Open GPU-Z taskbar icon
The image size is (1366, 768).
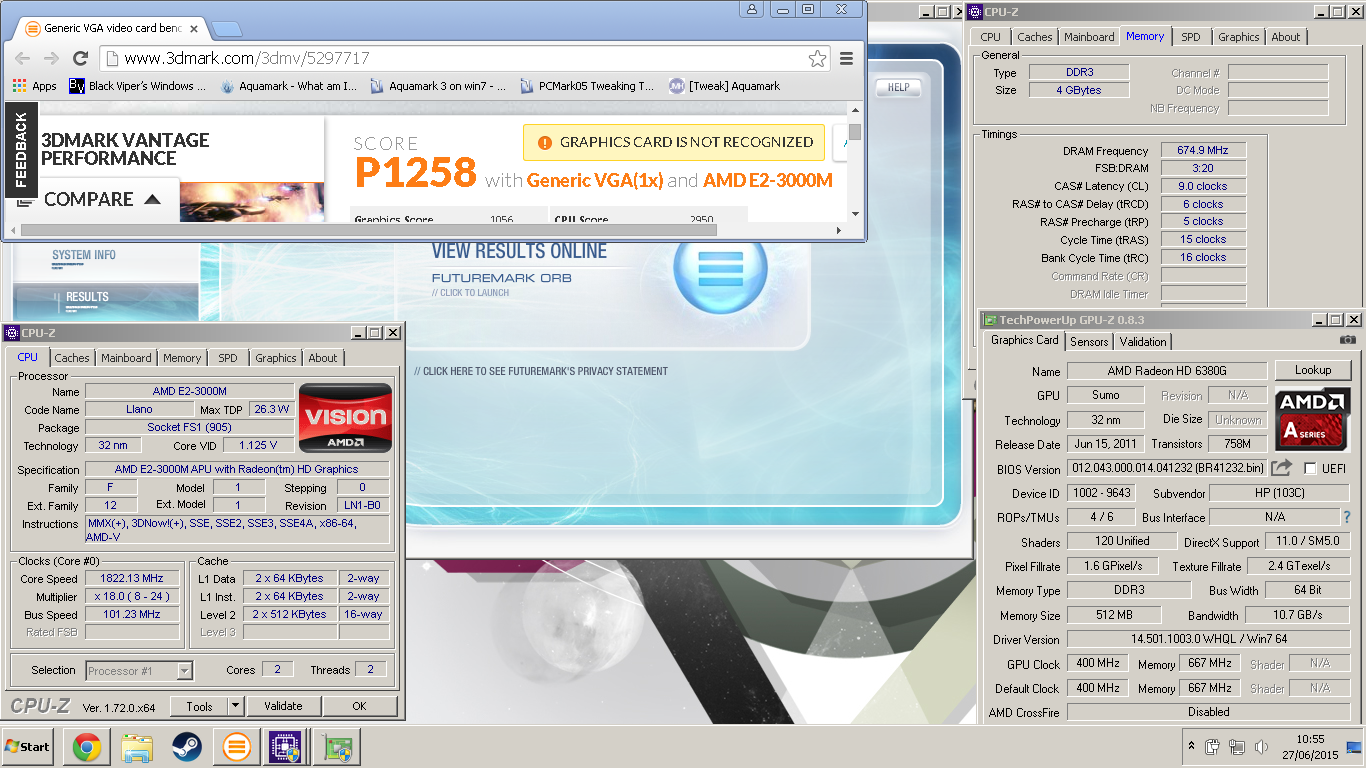[338, 747]
